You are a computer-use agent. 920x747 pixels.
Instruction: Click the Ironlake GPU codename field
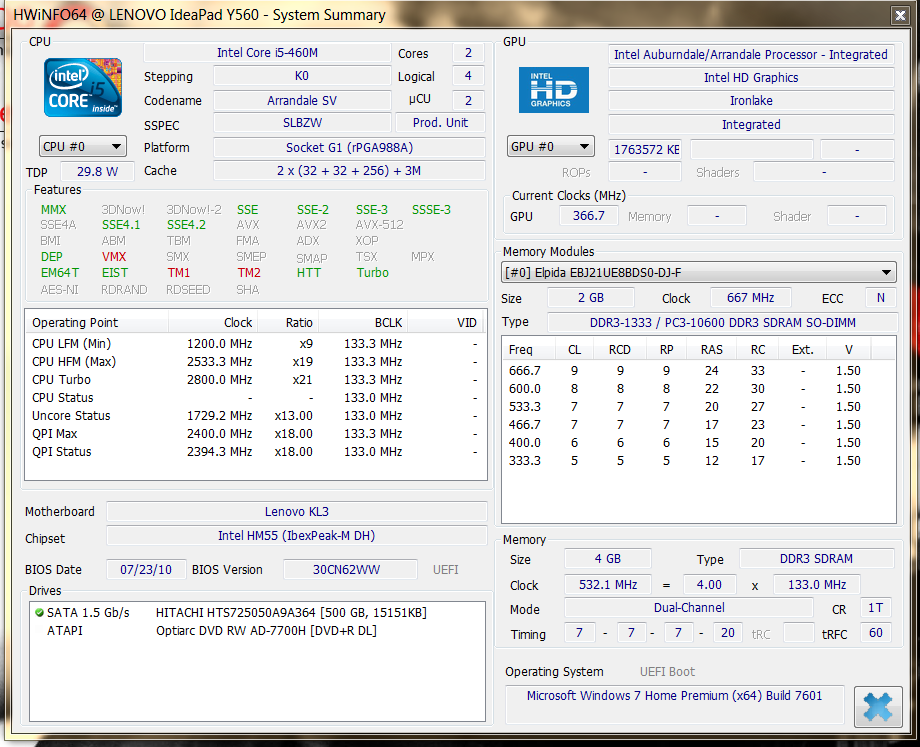pyautogui.click(x=751, y=100)
